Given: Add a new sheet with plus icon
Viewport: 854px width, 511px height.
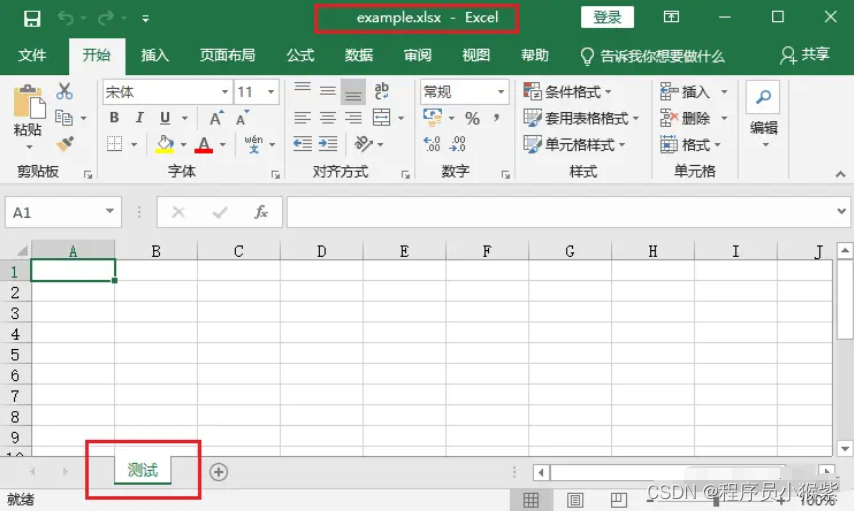Looking at the screenshot, I should 218,472.
